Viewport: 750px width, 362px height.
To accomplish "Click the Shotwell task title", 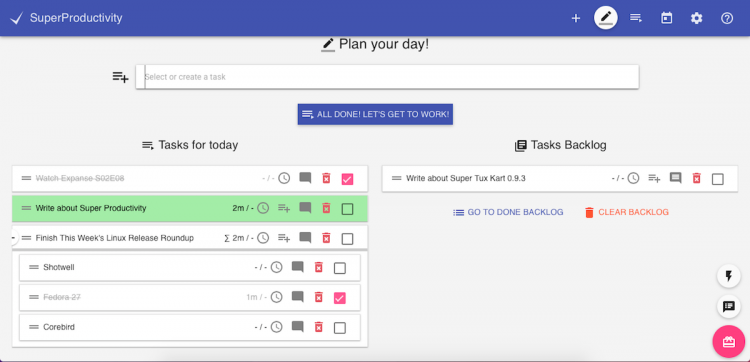I will (x=59, y=267).
